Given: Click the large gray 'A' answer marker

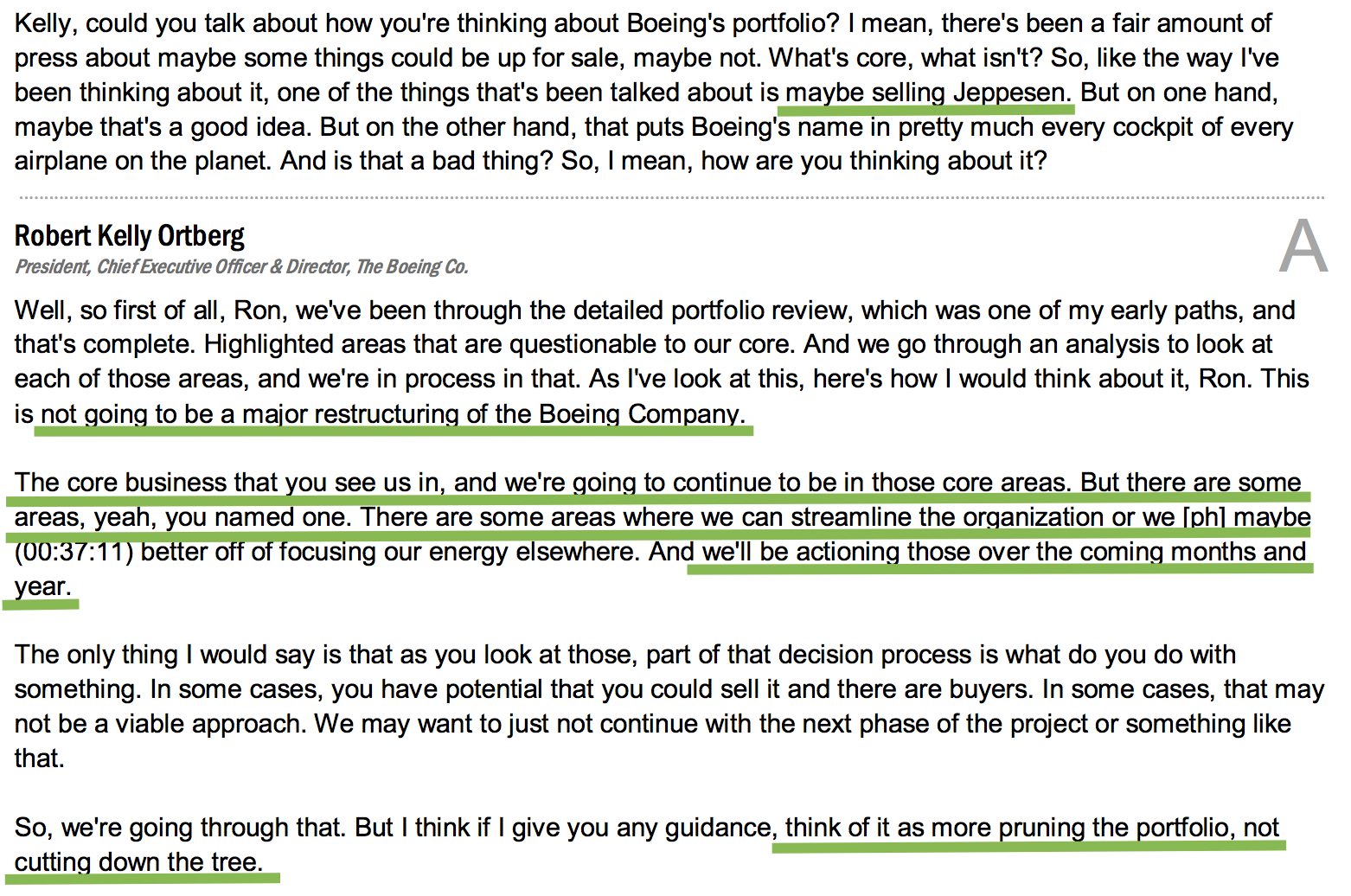Looking at the screenshot, I should pyautogui.click(x=1303, y=246).
